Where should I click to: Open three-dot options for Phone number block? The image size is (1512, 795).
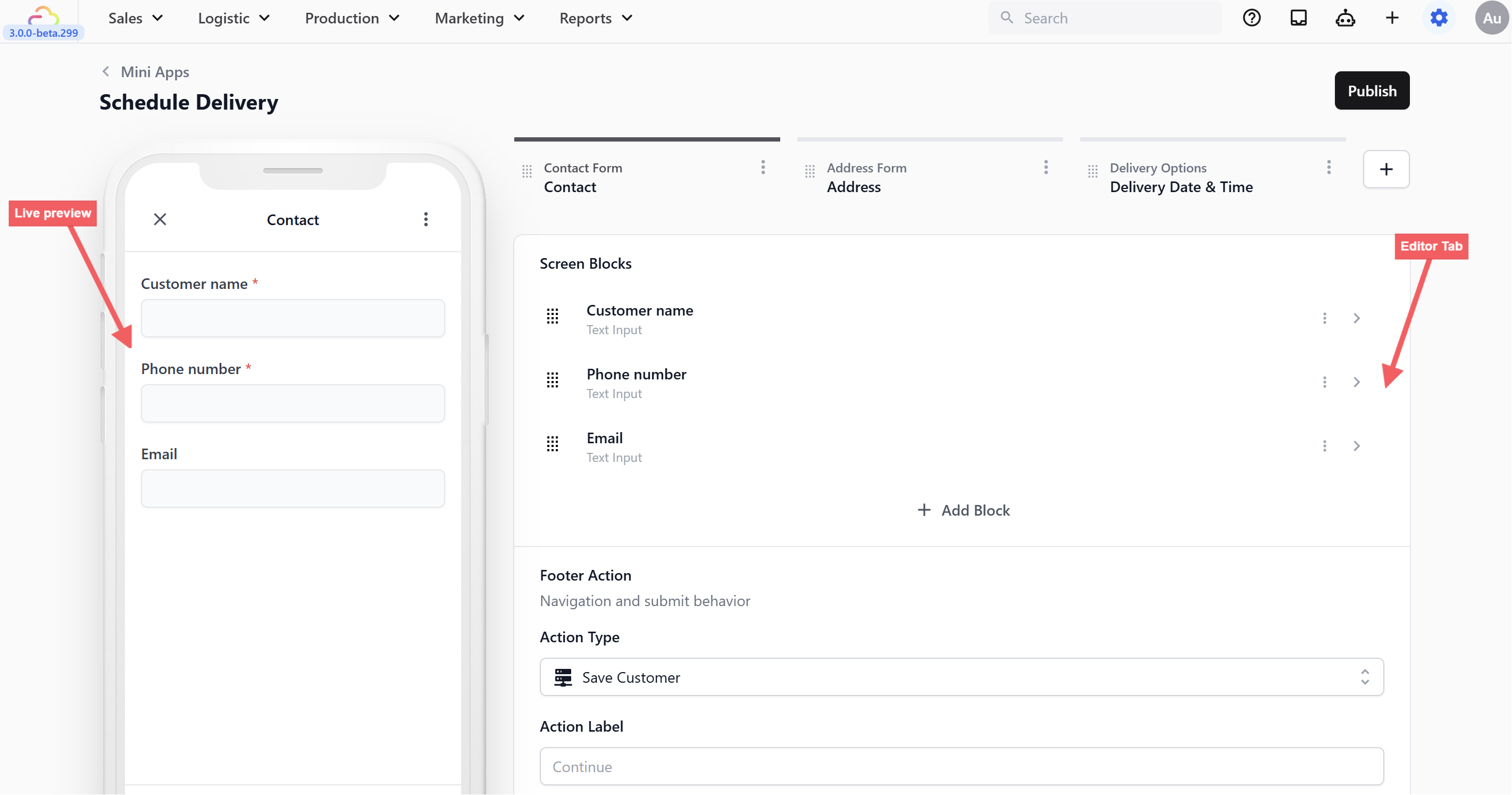coord(1324,382)
